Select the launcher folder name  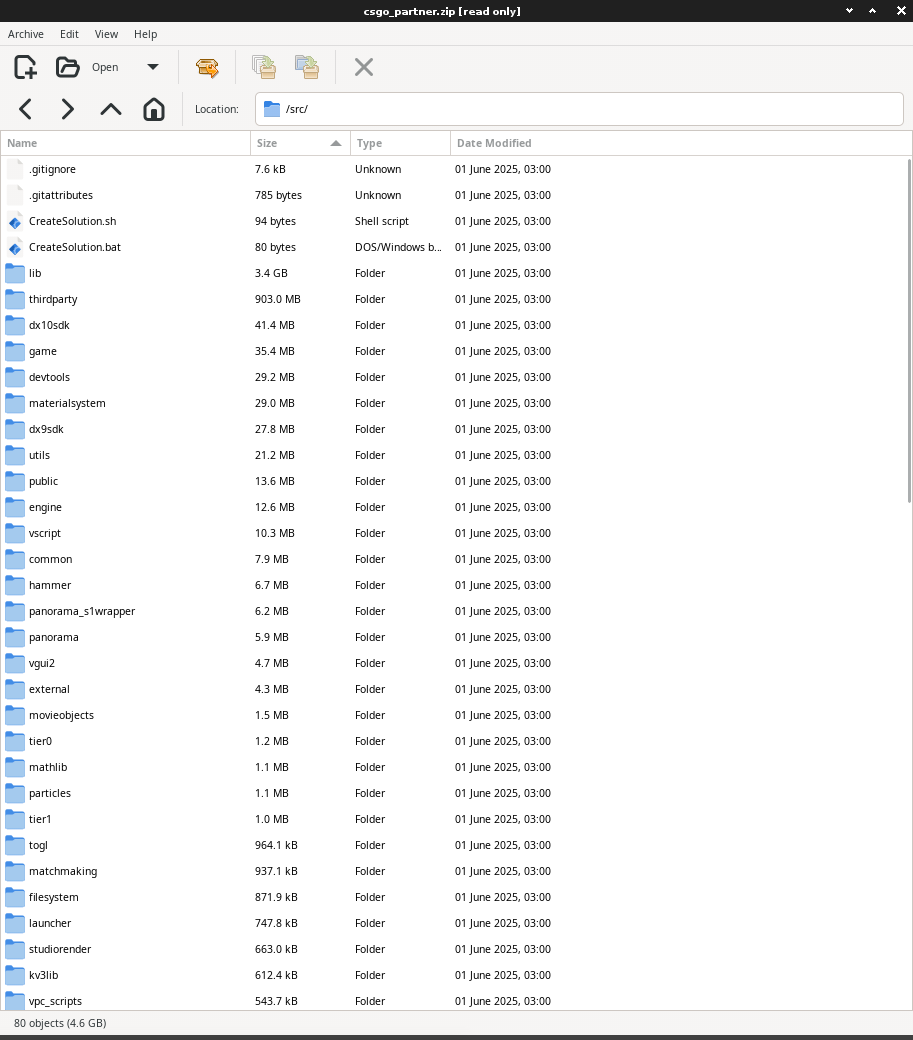(x=50, y=923)
